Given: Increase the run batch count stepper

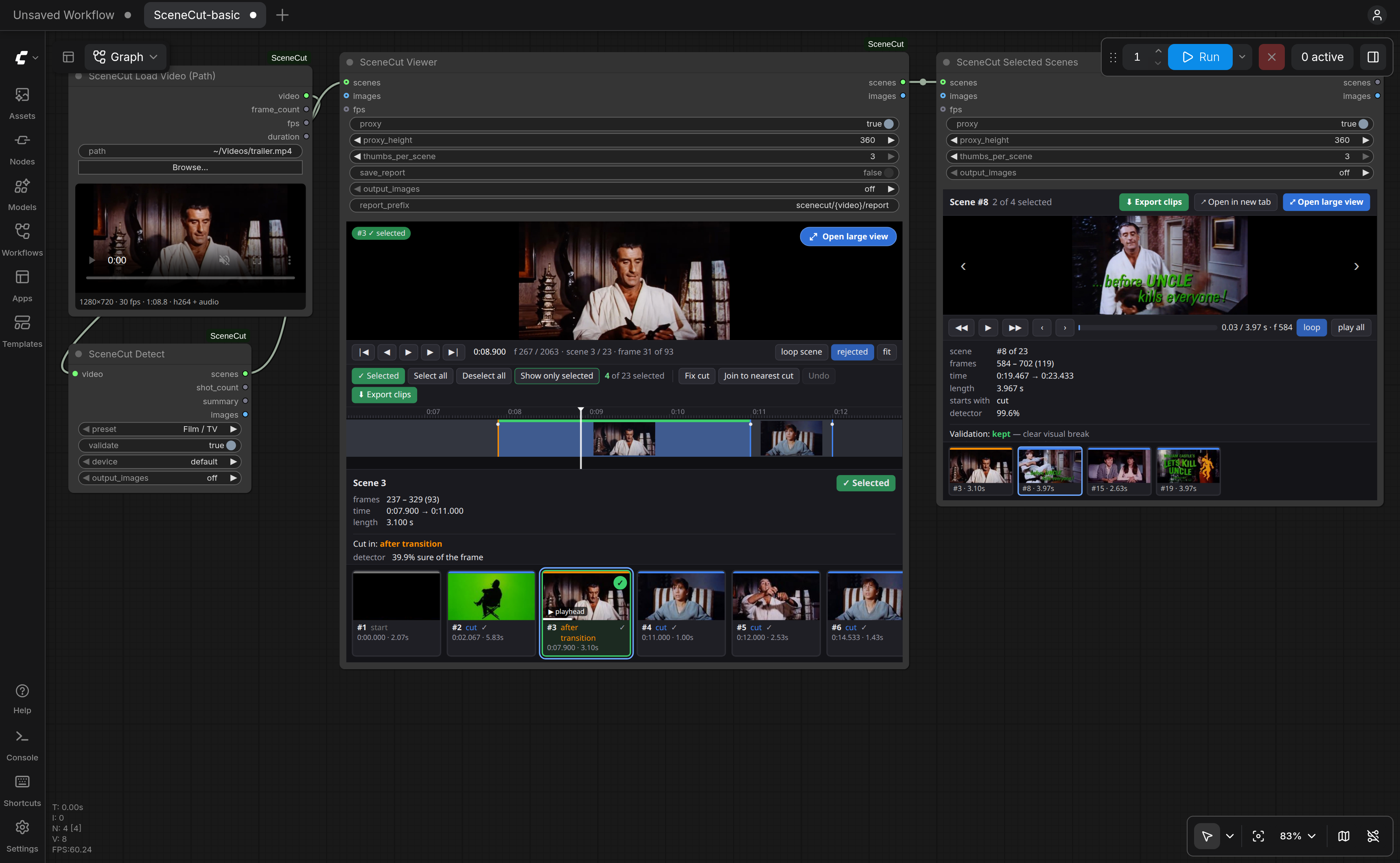Looking at the screenshot, I should coord(1157,51).
